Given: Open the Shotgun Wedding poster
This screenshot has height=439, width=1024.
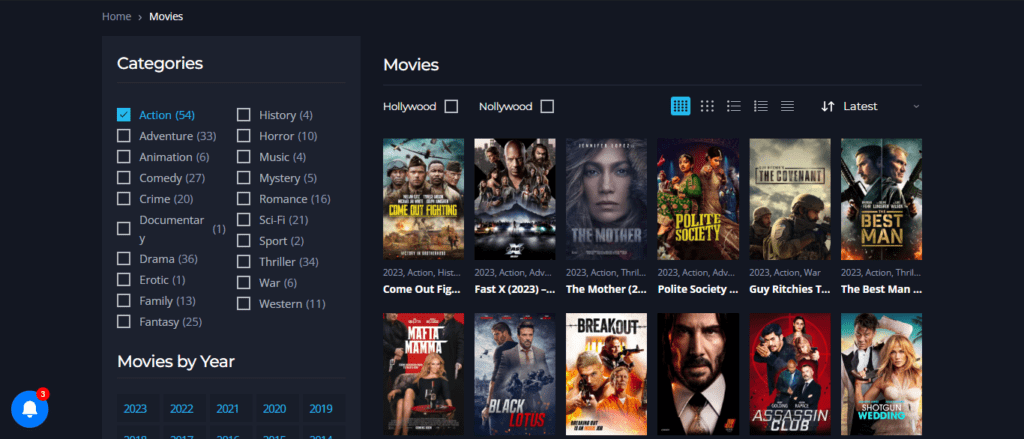Looking at the screenshot, I should tap(882, 374).
